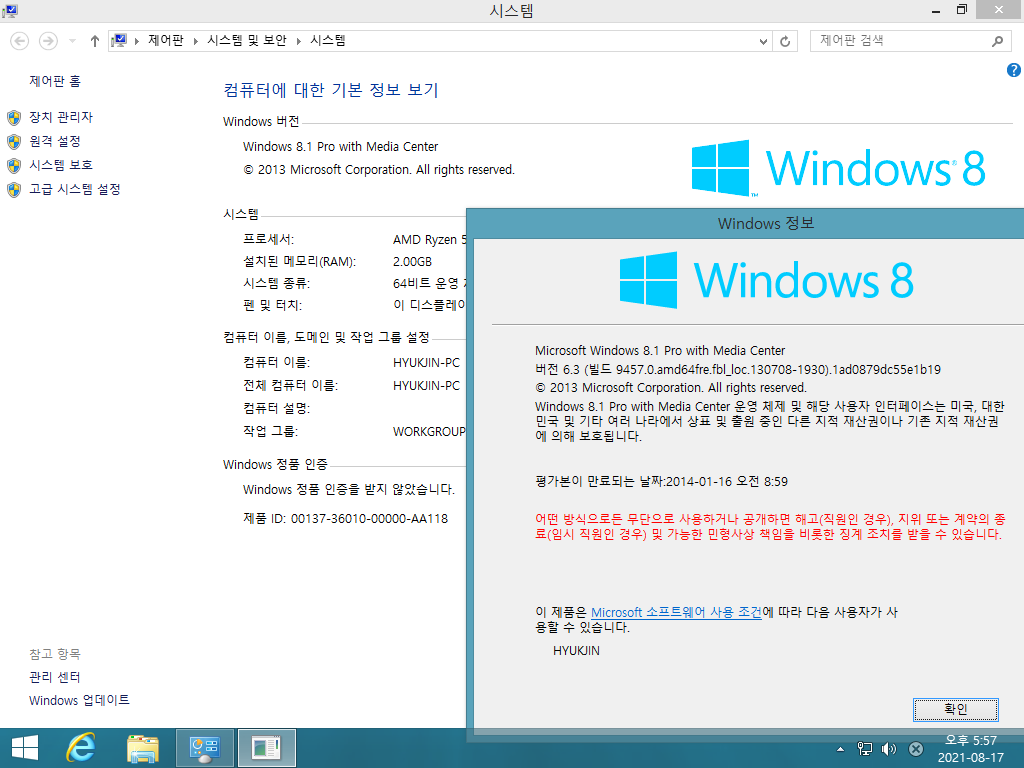Click build 9457 version line in dialog
Image resolution: width=1024 pixels, height=768 pixels.
click(738, 369)
